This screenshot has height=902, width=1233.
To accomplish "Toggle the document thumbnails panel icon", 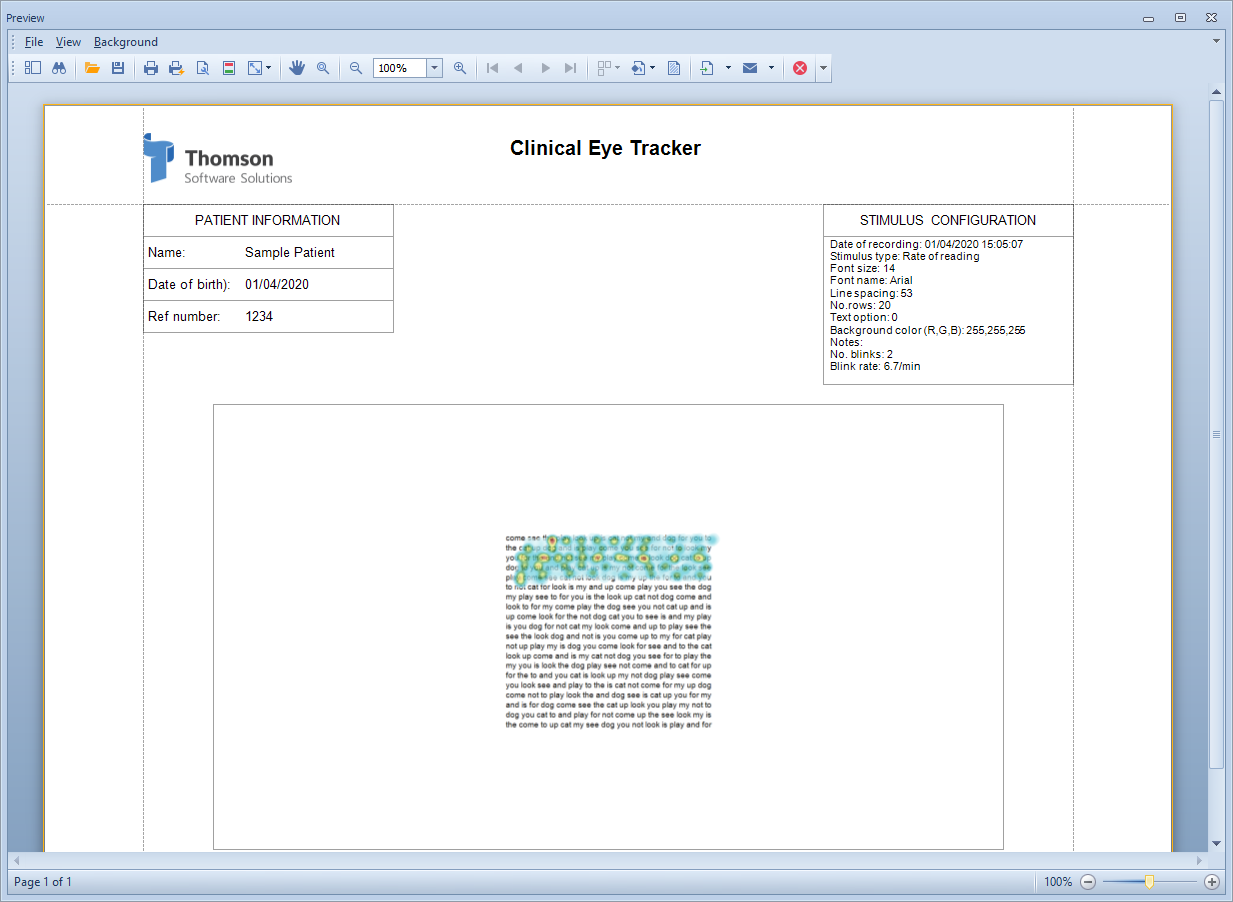I will click(33, 68).
